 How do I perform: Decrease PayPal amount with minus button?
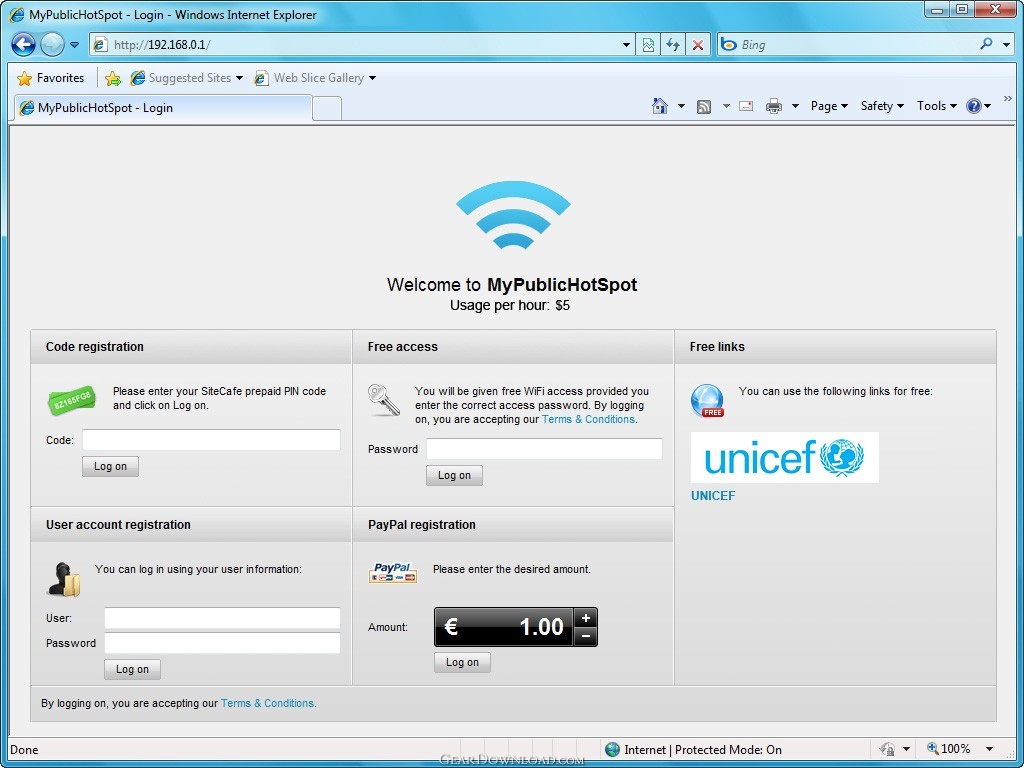click(x=586, y=636)
